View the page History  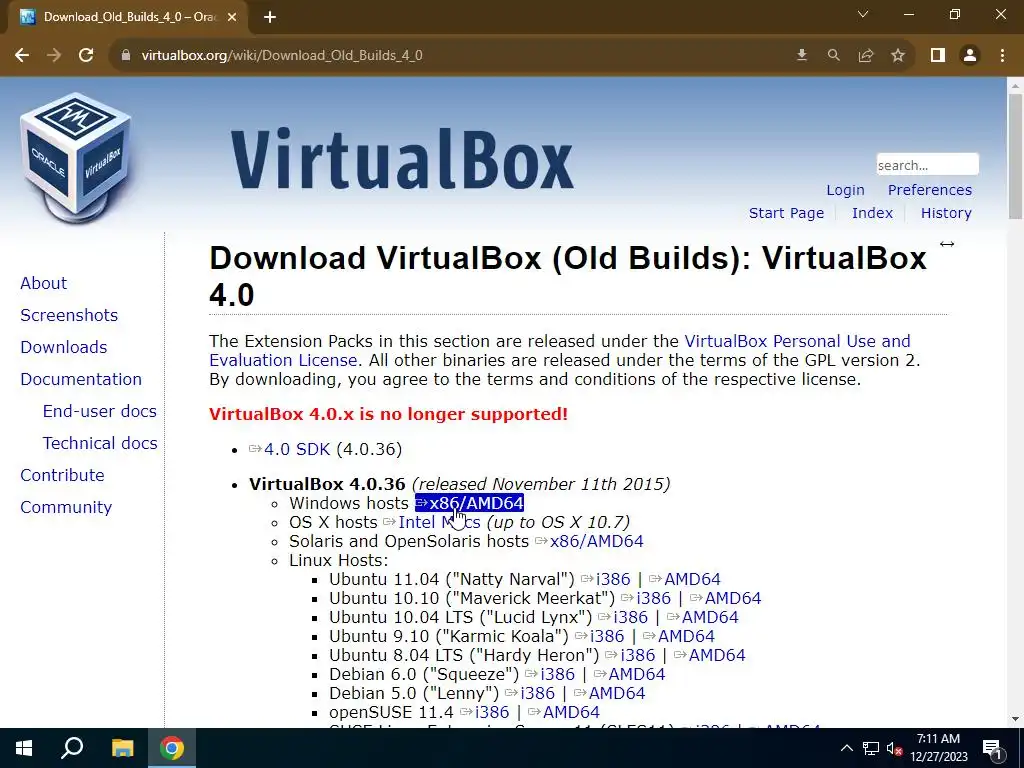946,213
